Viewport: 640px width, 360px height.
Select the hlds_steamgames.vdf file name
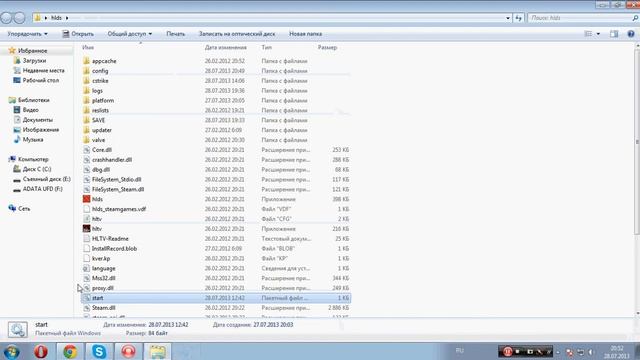click(x=119, y=209)
